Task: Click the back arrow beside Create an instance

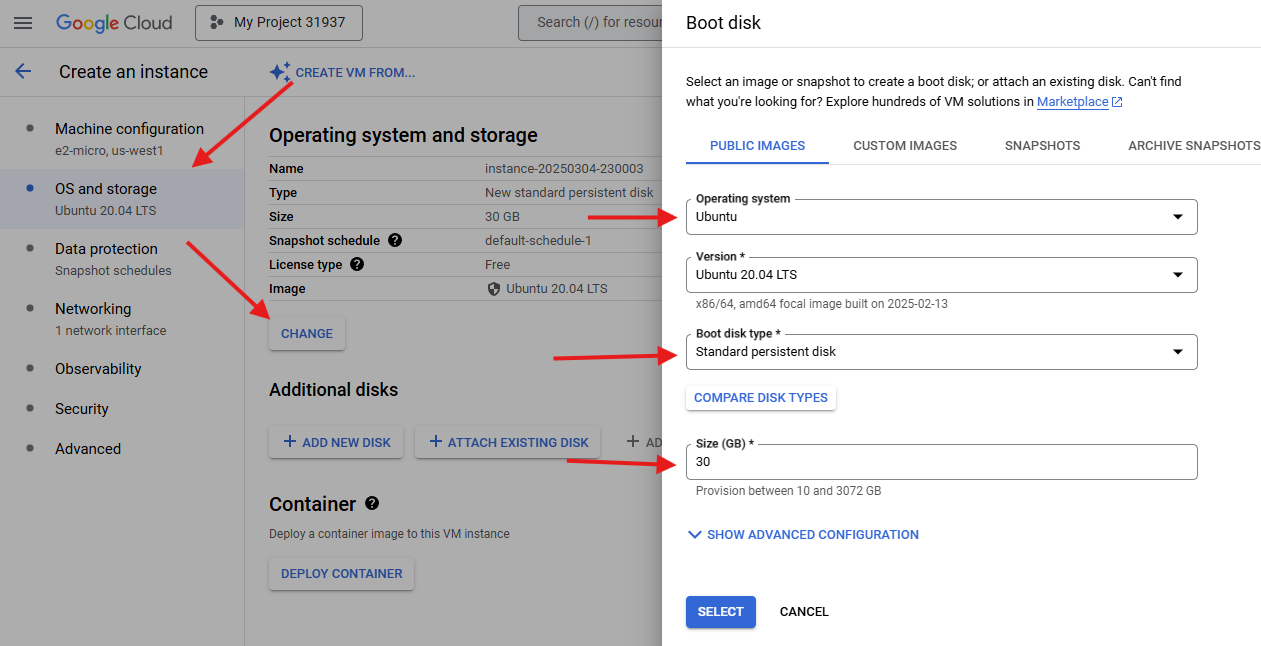Action: click(23, 71)
